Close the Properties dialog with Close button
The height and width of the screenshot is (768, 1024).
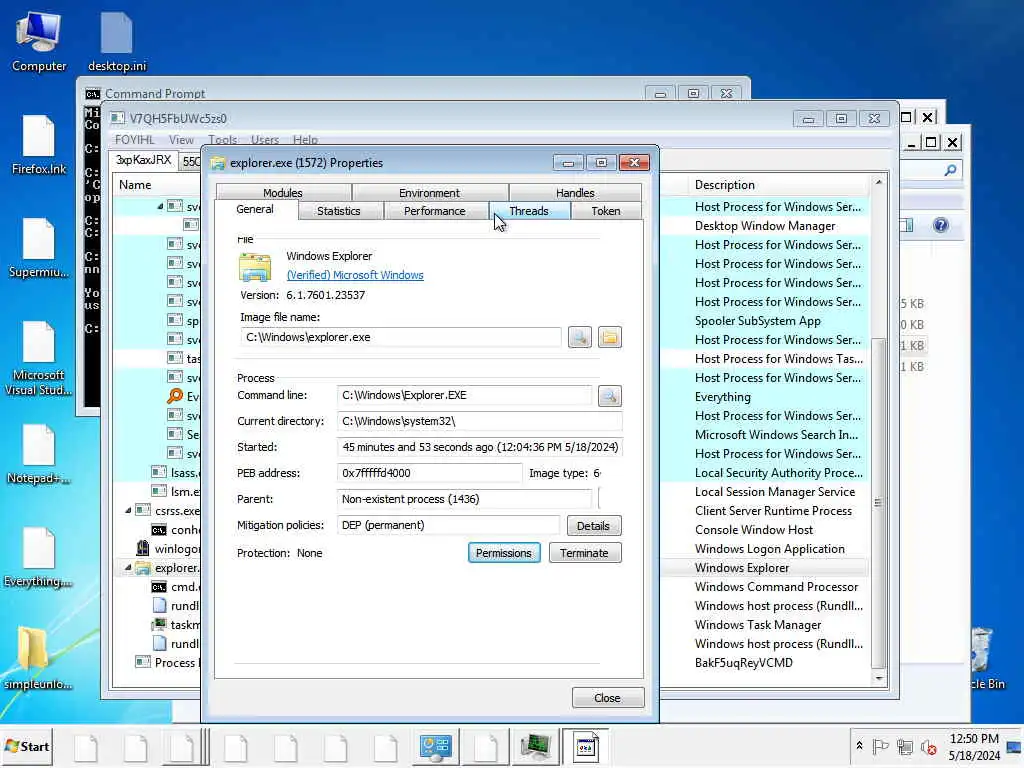(607, 698)
